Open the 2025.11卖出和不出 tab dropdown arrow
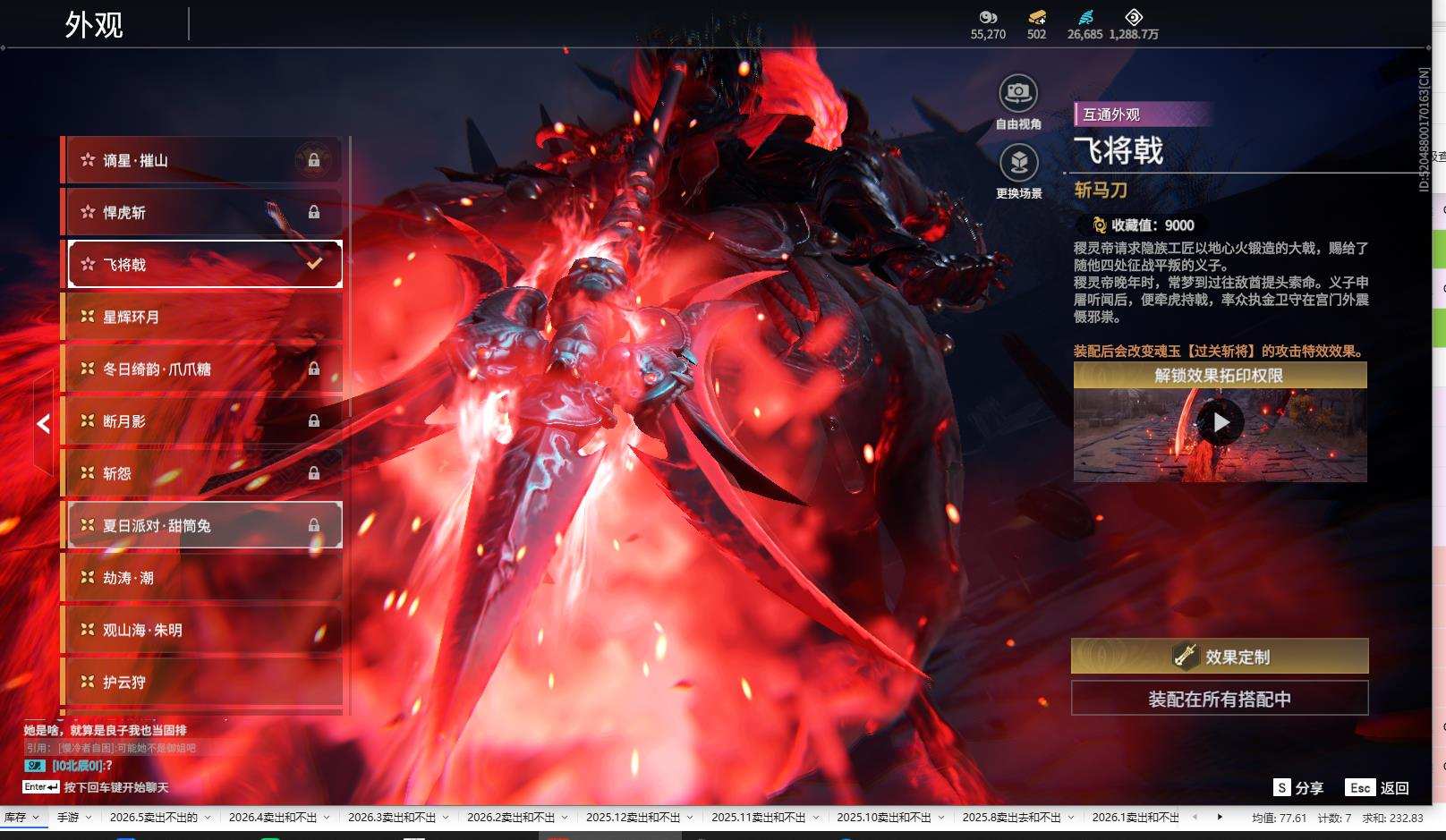The height and width of the screenshot is (840, 1446). 815,818
